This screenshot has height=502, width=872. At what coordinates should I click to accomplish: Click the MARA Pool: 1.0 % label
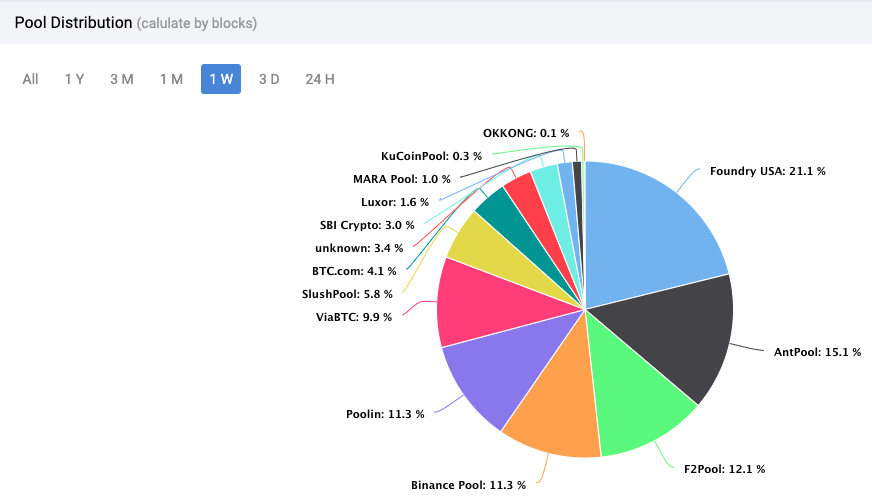pyautogui.click(x=402, y=179)
